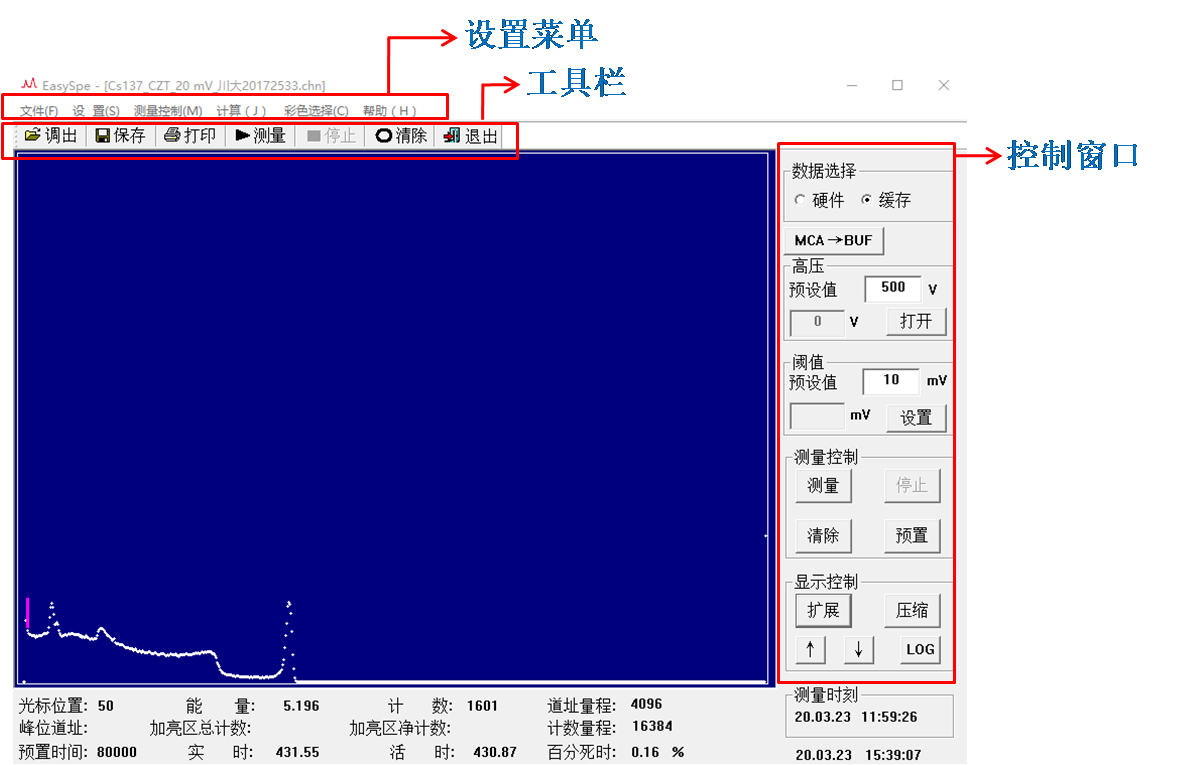Viewport: 1178px width, 765px height.
Task: Open the 计算(J) menu
Action: 242,111
